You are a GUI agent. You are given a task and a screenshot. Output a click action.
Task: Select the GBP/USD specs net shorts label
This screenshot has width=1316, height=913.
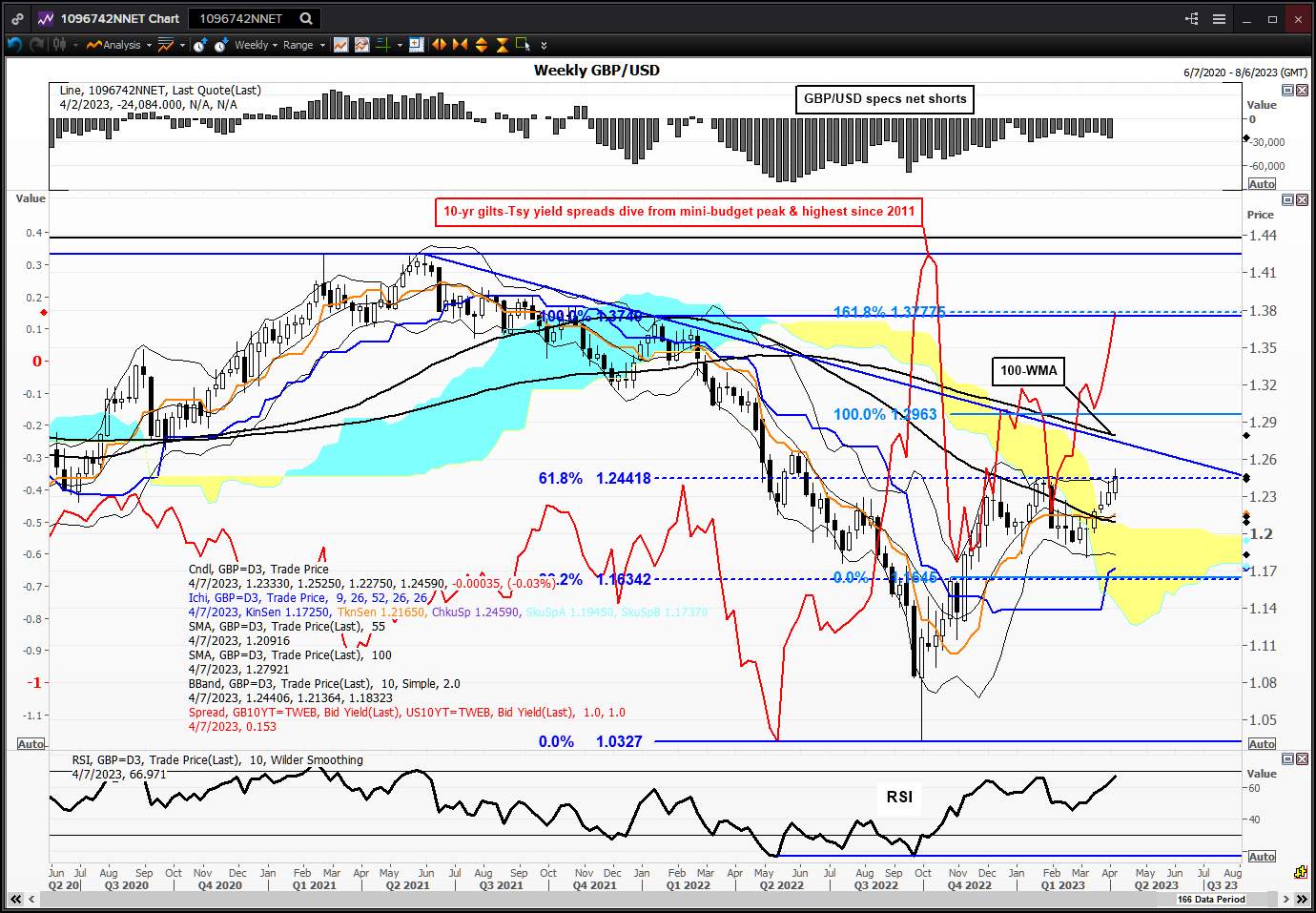click(x=885, y=98)
